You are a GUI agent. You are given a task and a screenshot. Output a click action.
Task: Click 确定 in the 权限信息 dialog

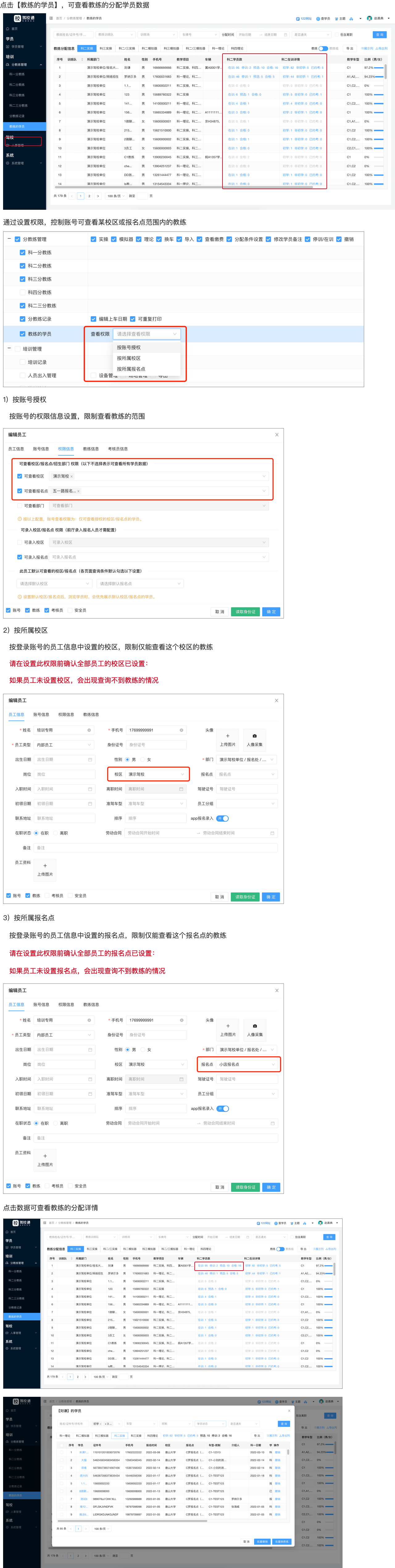point(272,612)
